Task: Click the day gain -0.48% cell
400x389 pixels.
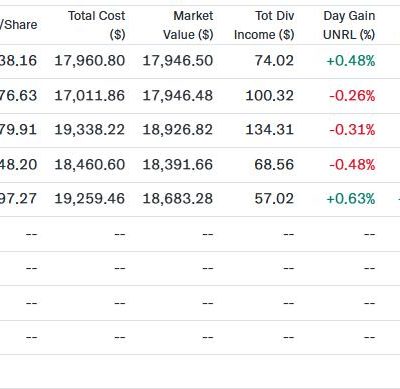Action: tap(352, 165)
